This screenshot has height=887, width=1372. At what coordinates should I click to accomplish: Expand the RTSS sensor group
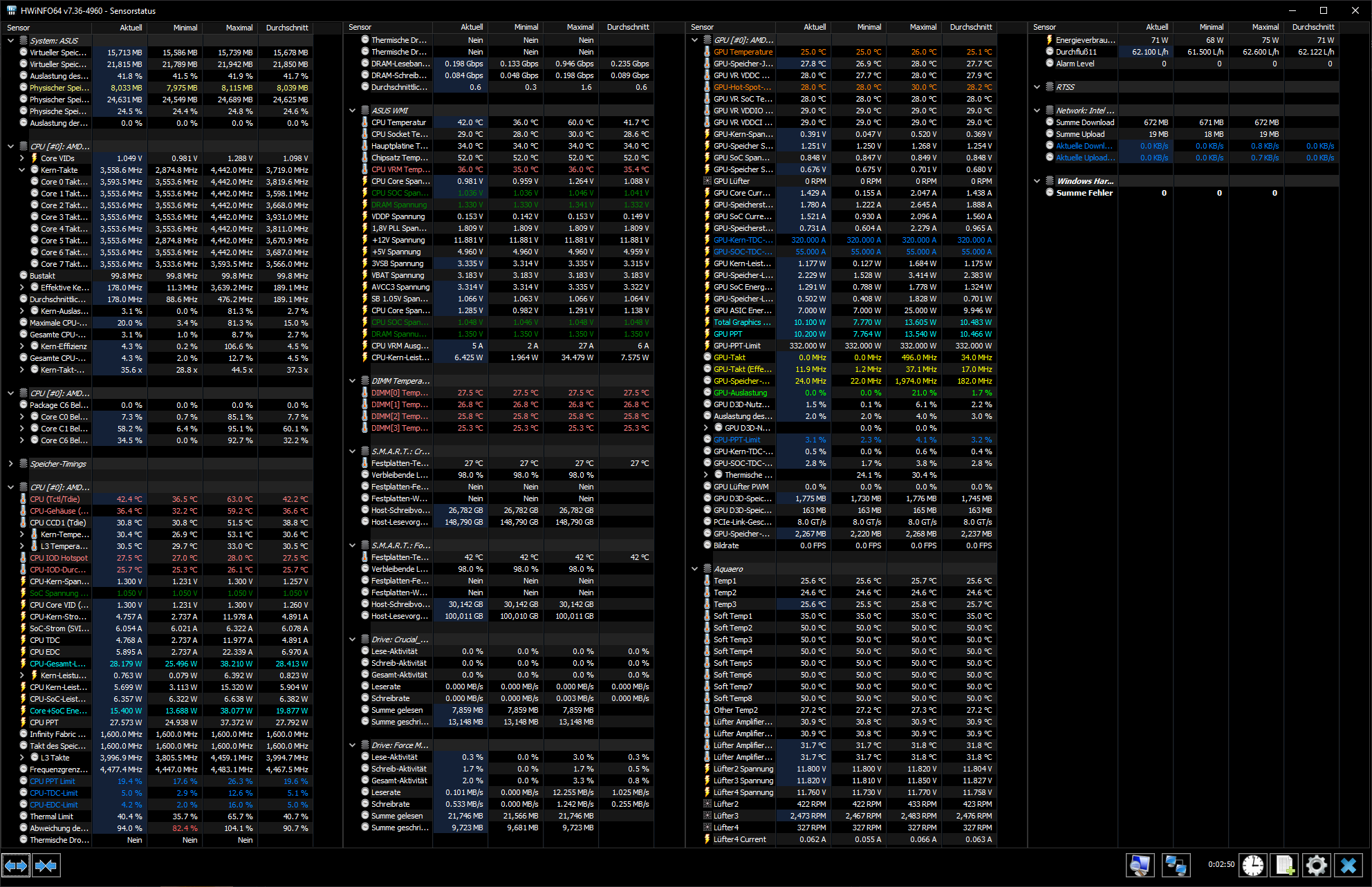tap(1037, 87)
